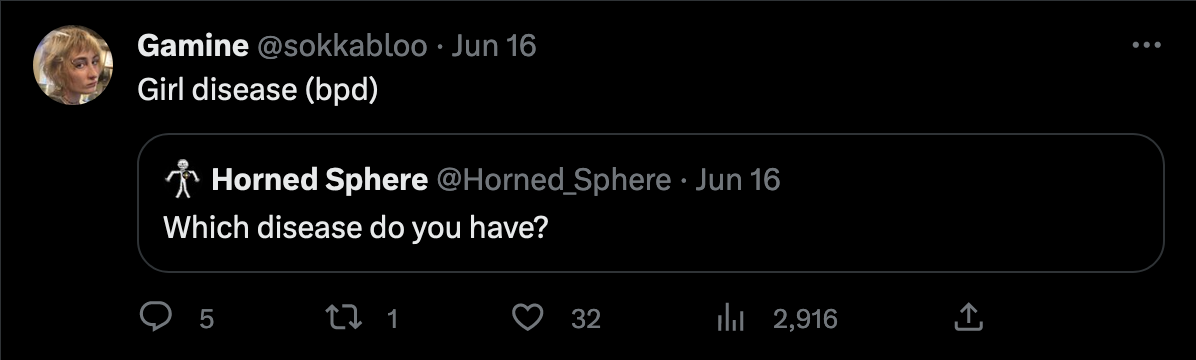This screenshot has height=360, width=1196.
Task: Click the Horned Sphere display name
Action: click(x=320, y=180)
